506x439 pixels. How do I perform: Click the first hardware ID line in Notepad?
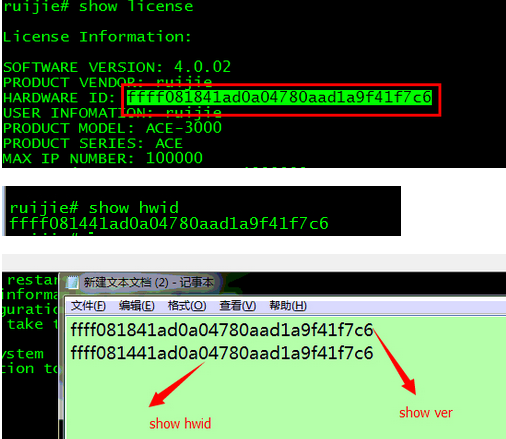222,330
